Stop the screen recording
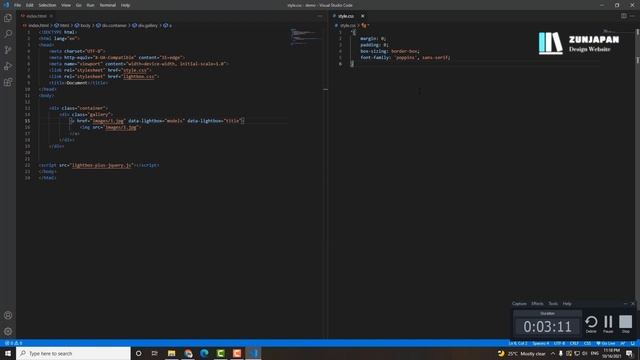Viewport: 640px width, 360px height. pyautogui.click(x=625, y=324)
